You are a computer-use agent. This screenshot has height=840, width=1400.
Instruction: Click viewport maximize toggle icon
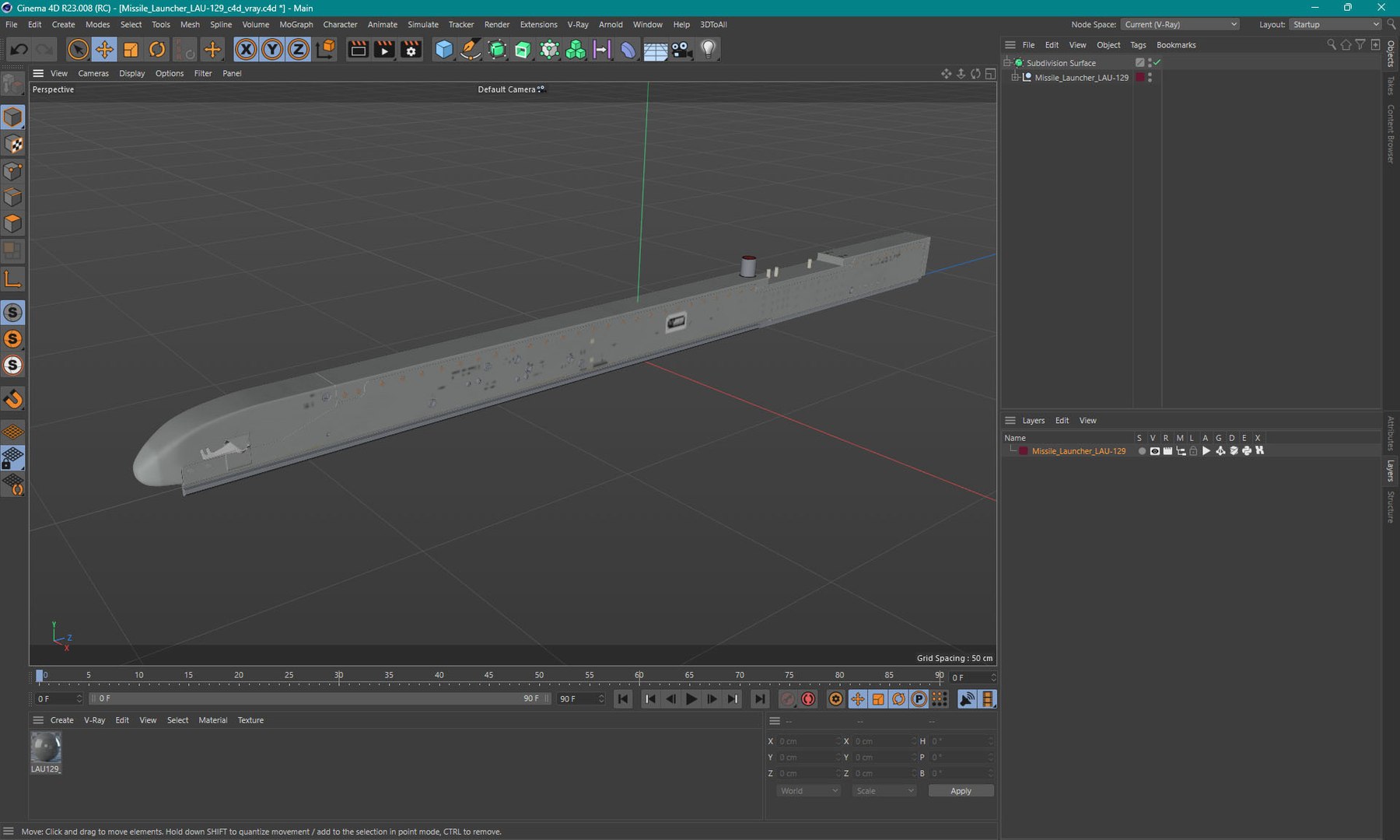(990, 73)
